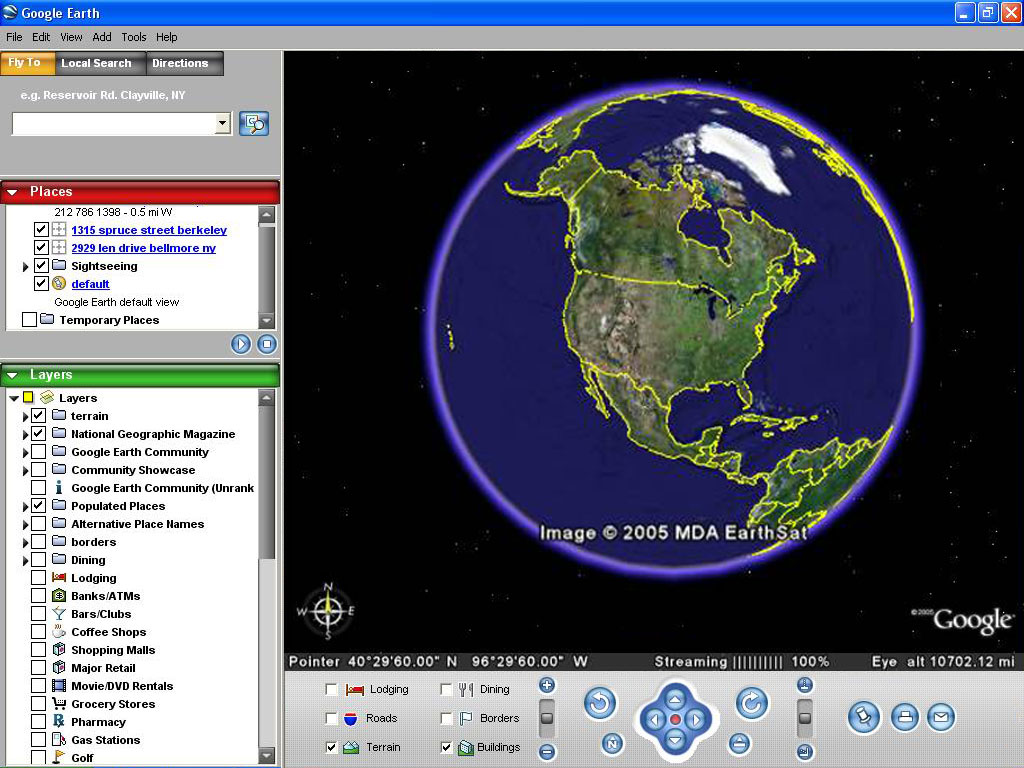This screenshot has width=1024, height=768.
Task: Pan the globe right with the arrow
Action: (x=696, y=720)
